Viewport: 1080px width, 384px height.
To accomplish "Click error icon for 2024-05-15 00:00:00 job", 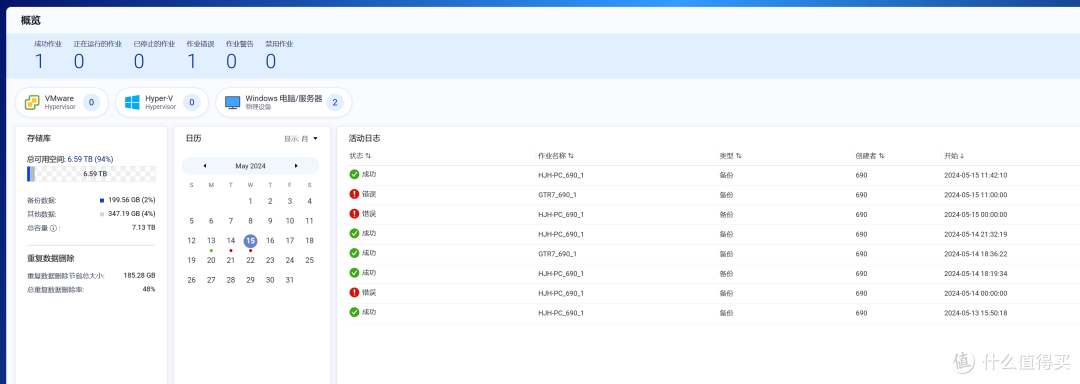I will tap(354, 214).
